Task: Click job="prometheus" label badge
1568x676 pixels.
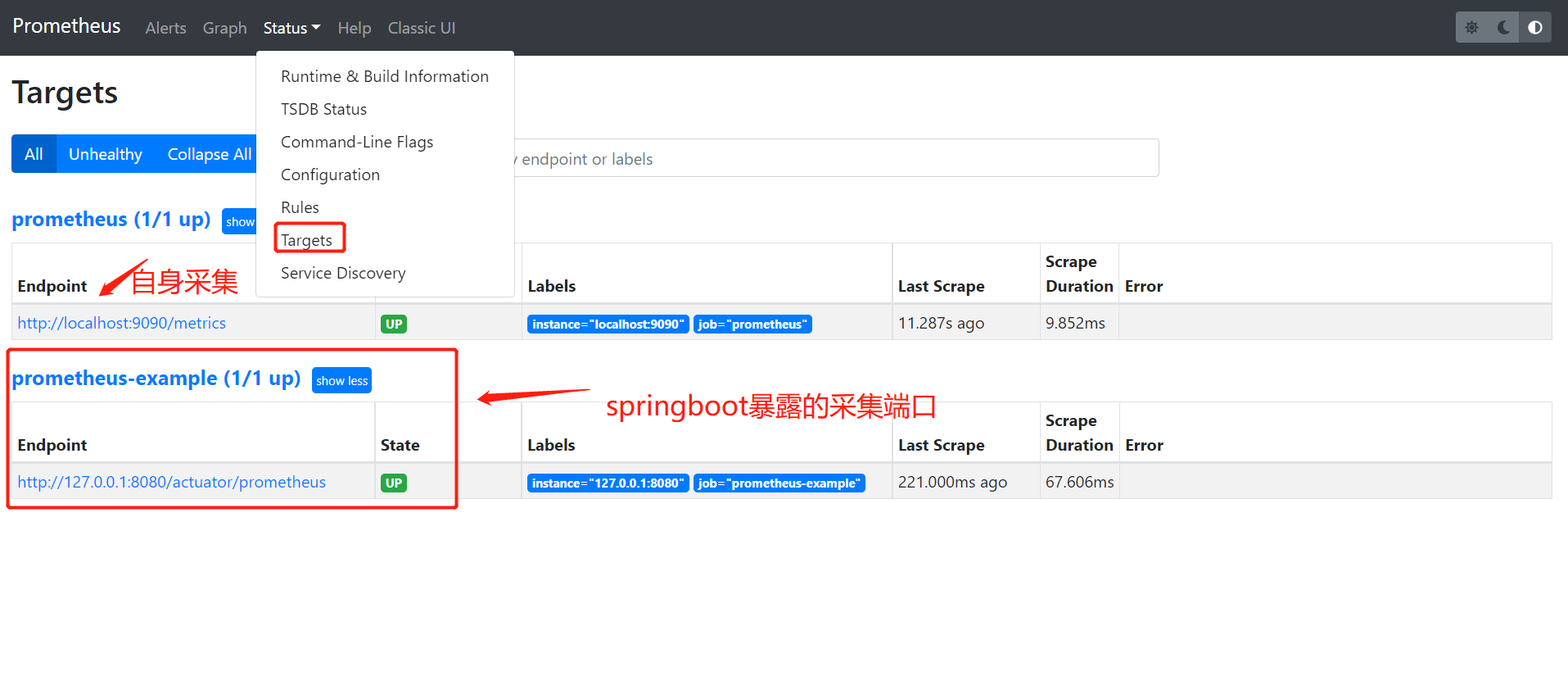Action: point(752,324)
